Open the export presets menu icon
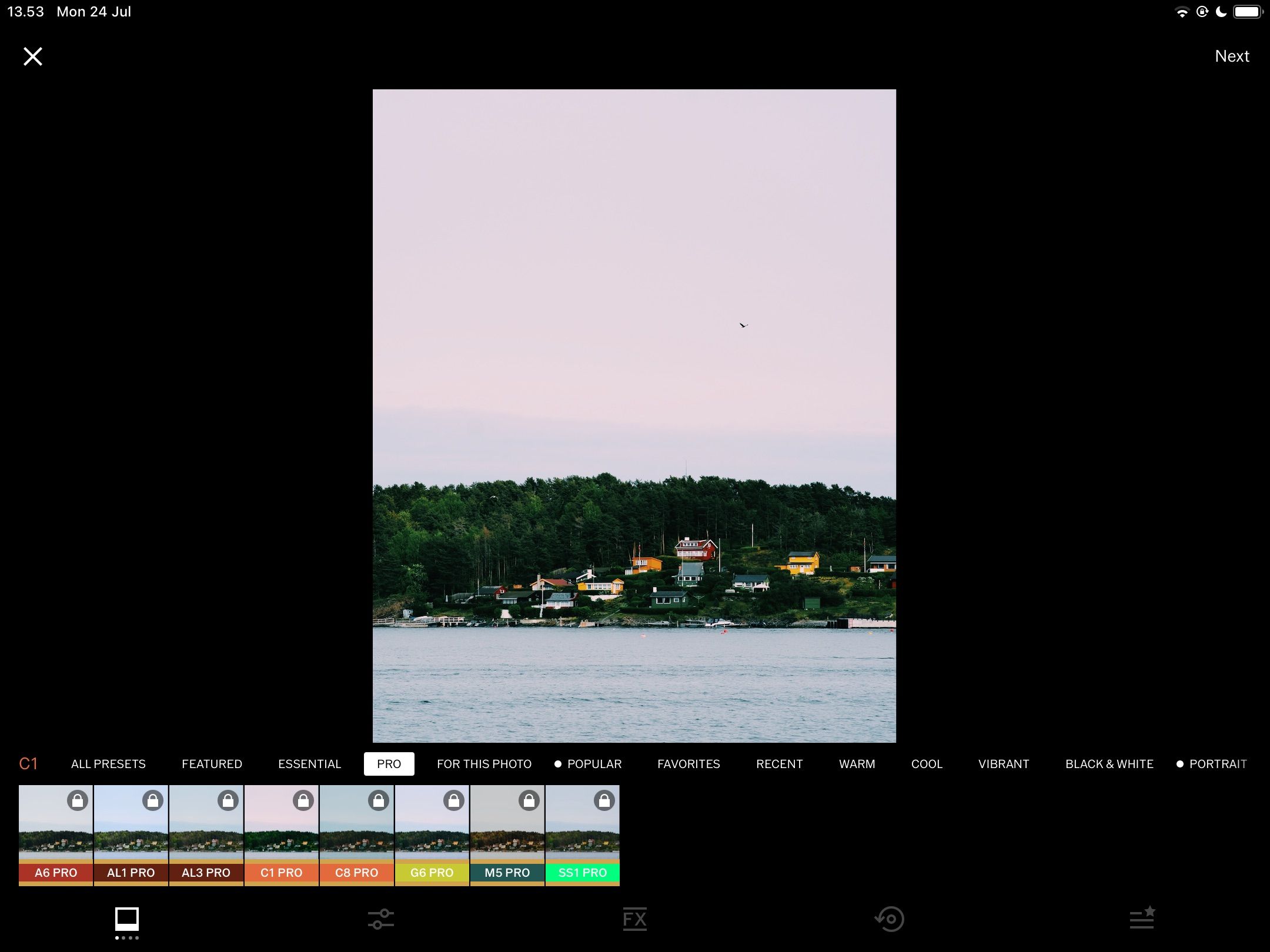 click(x=1143, y=918)
